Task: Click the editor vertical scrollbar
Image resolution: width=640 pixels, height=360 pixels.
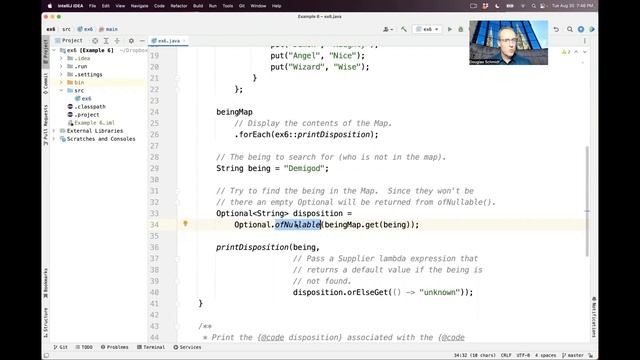Action: coord(587,201)
